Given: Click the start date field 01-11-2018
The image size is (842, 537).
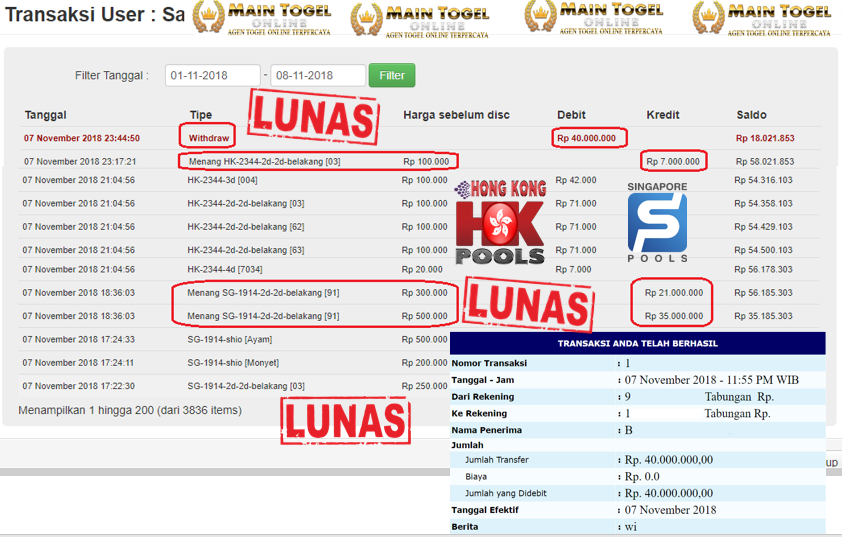Looking at the screenshot, I should [x=213, y=76].
